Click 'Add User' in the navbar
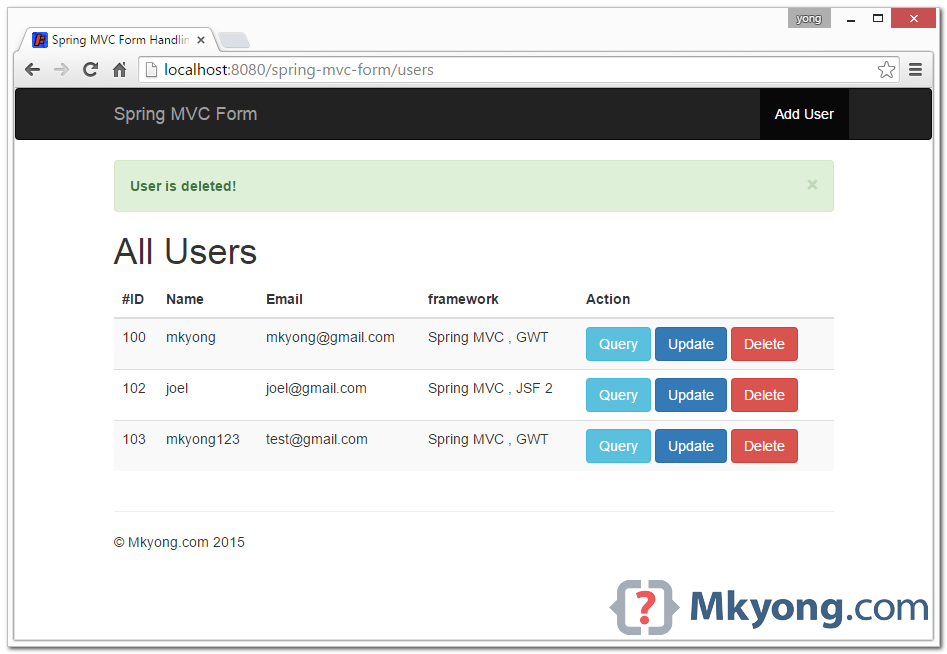The image size is (947, 654). (803, 113)
